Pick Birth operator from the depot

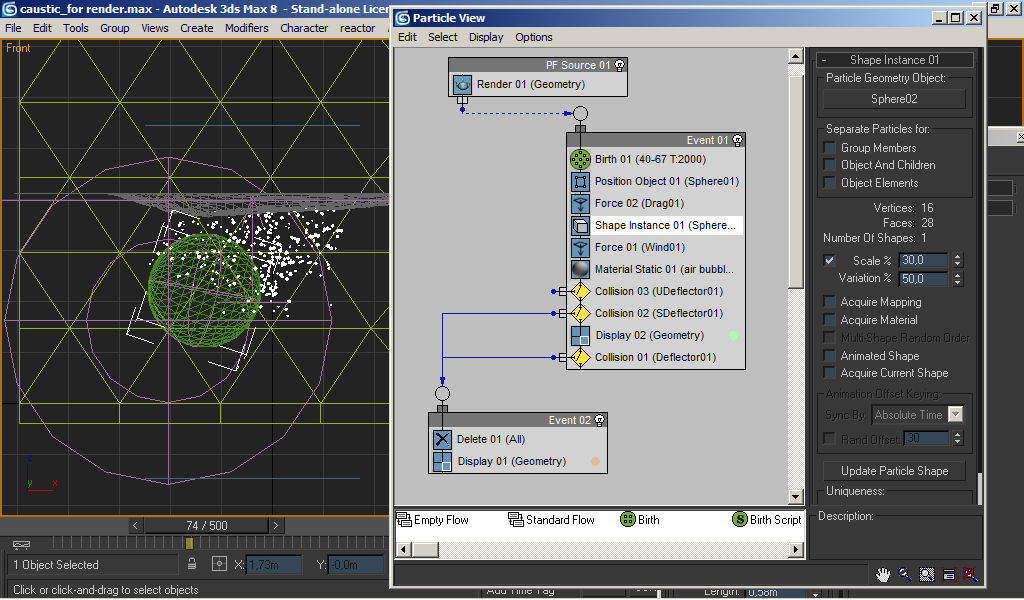pyautogui.click(x=639, y=520)
